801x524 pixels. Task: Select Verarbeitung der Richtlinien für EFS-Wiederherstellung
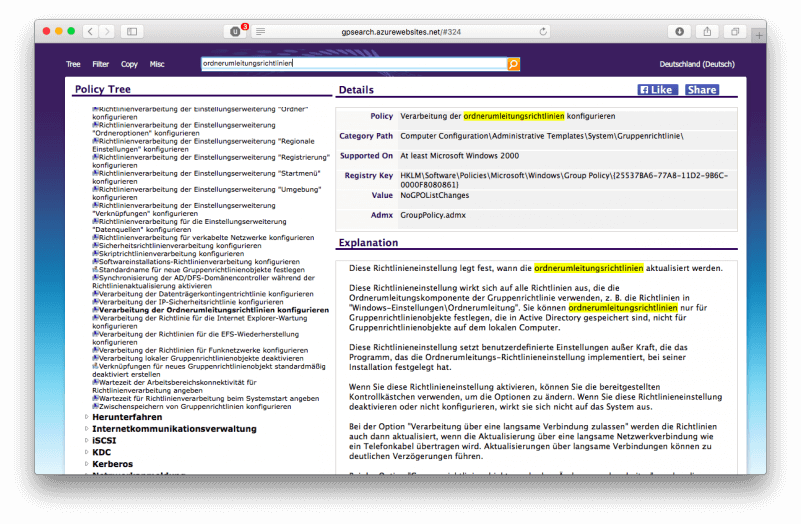196,338
